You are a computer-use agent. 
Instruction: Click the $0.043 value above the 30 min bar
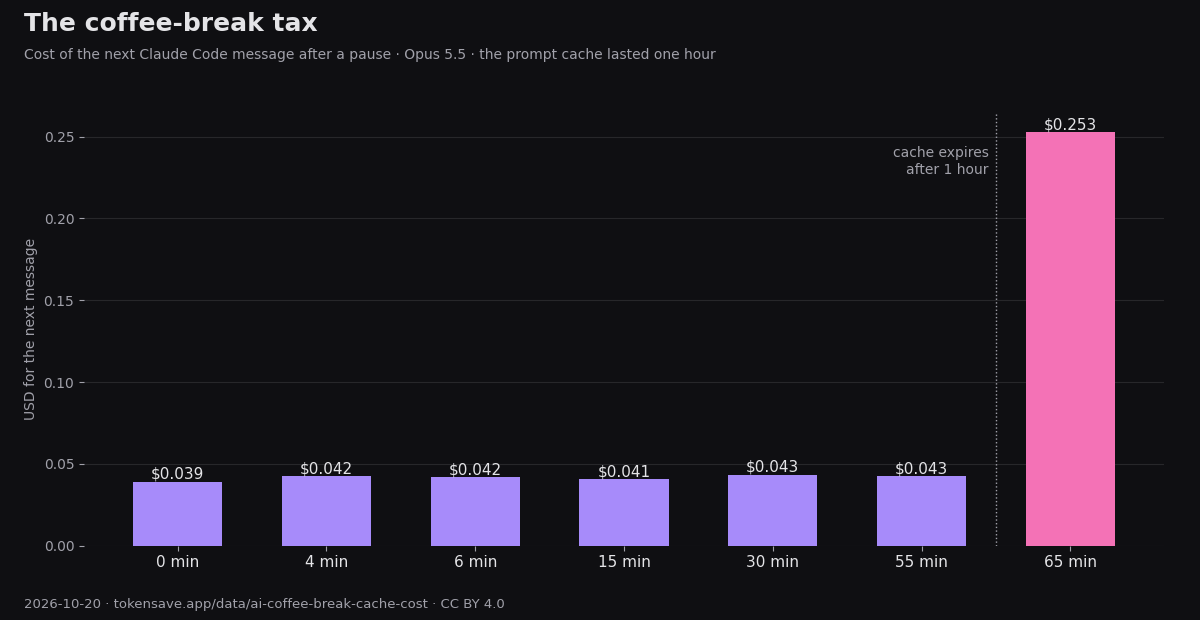click(x=772, y=467)
